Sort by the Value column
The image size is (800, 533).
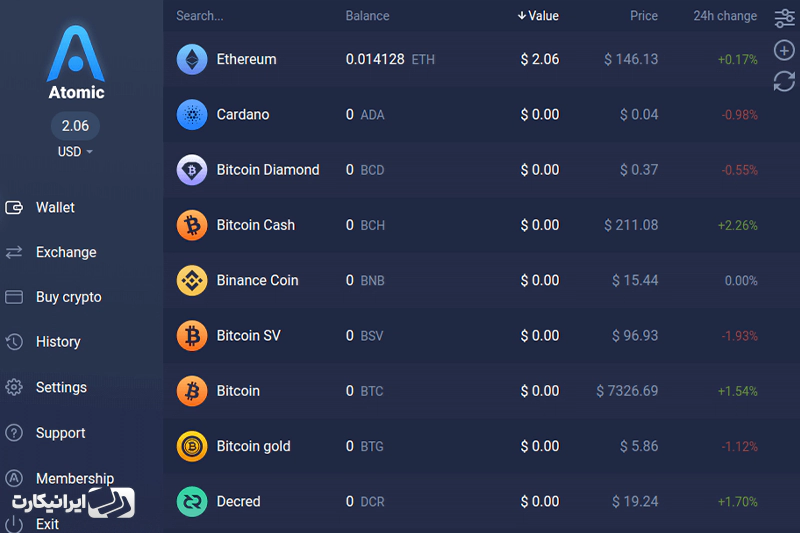[x=538, y=16]
